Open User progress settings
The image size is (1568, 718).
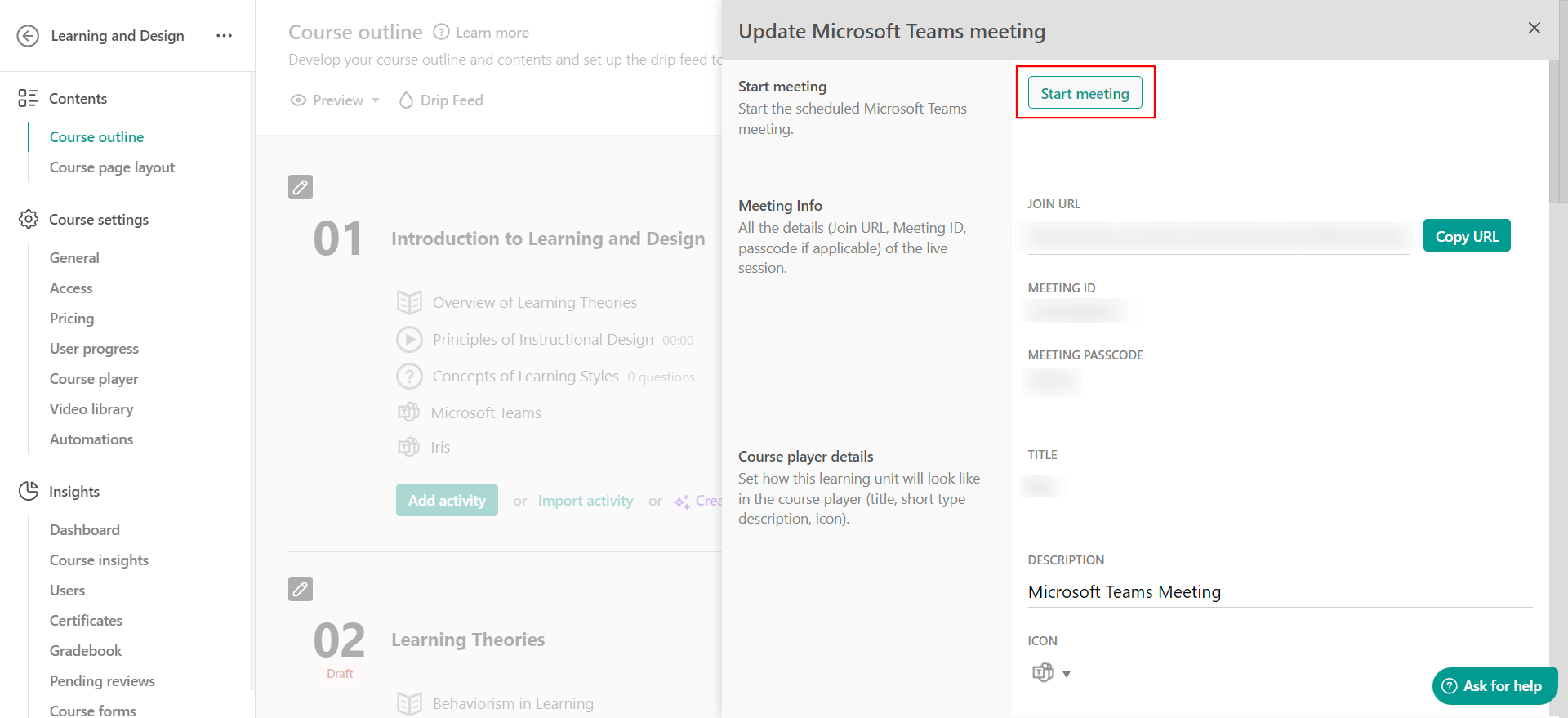94,349
